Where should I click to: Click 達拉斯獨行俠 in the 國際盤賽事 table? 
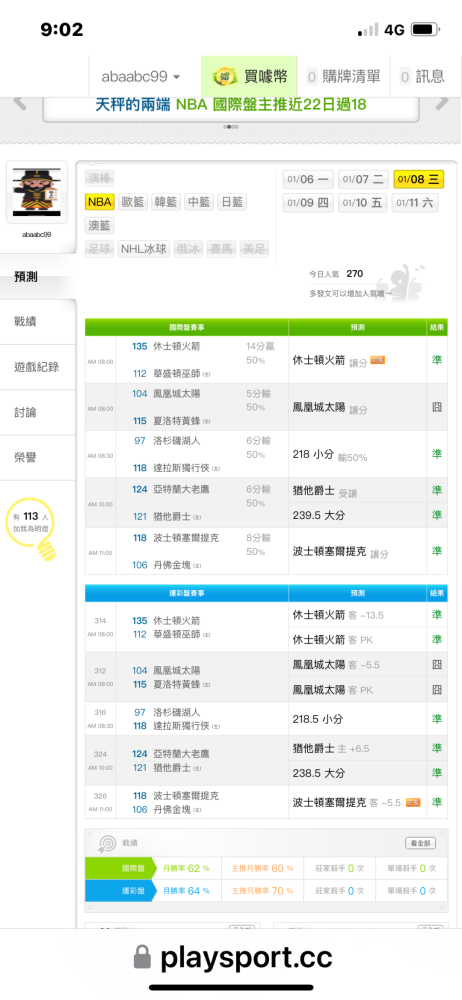point(181,468)
